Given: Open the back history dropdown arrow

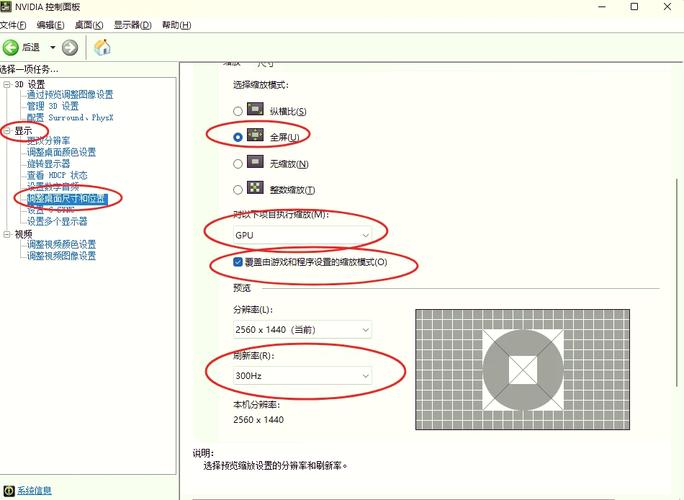Looking at the screenshot, I should (52, 47).
